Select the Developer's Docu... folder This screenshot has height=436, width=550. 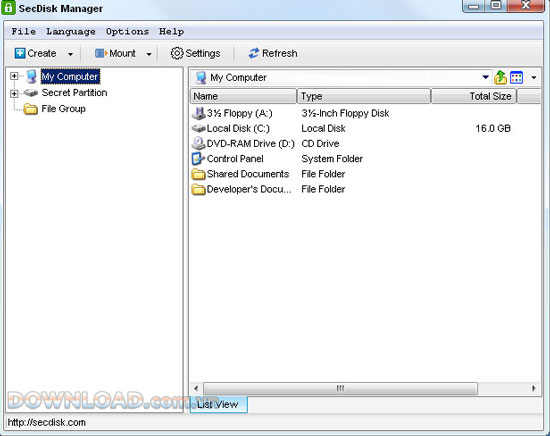pos(249,189)
